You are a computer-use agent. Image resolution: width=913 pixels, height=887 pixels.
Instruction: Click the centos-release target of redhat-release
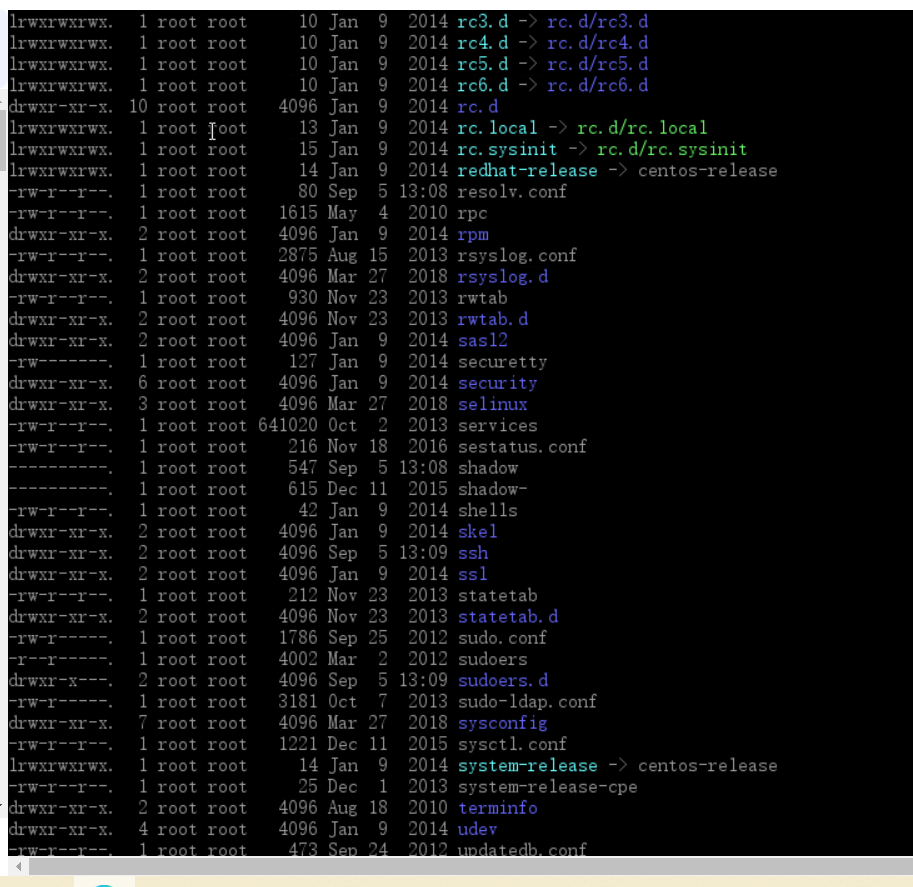coord(707,171)
